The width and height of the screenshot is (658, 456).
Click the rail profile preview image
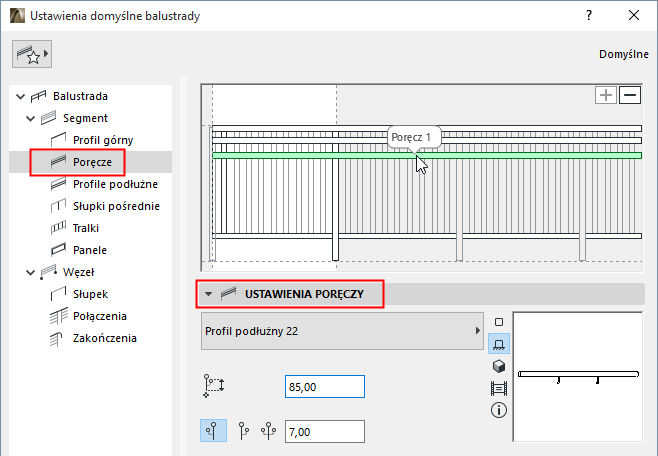(x=577, y=377)
